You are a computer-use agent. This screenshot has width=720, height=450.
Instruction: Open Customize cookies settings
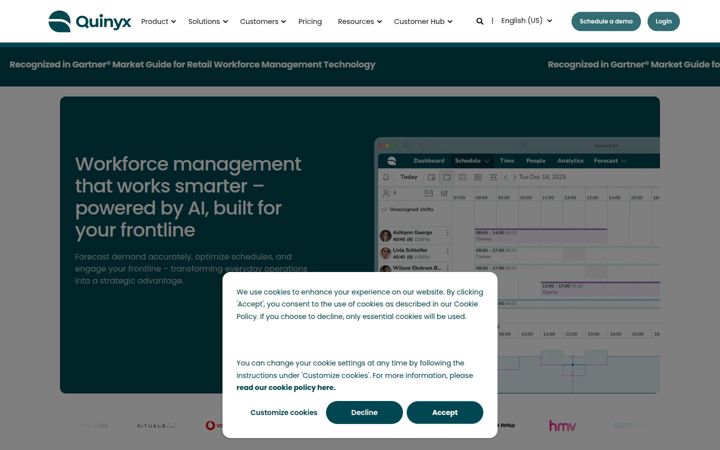pyautogui.click(x=284, y=412)
